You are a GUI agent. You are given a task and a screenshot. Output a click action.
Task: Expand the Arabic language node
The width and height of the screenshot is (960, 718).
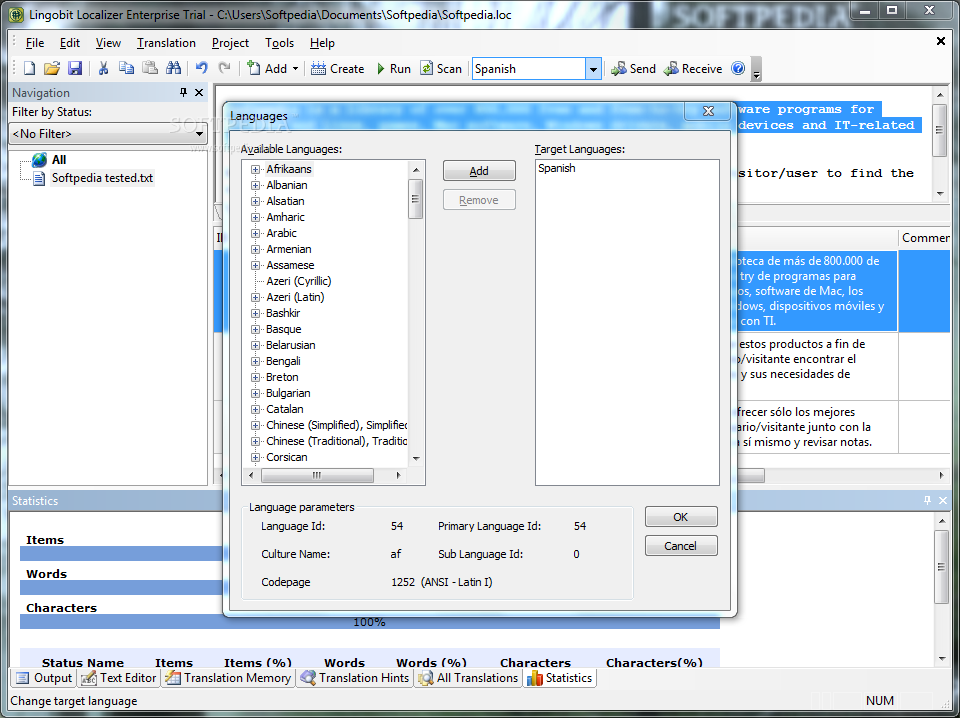(255, 233)
